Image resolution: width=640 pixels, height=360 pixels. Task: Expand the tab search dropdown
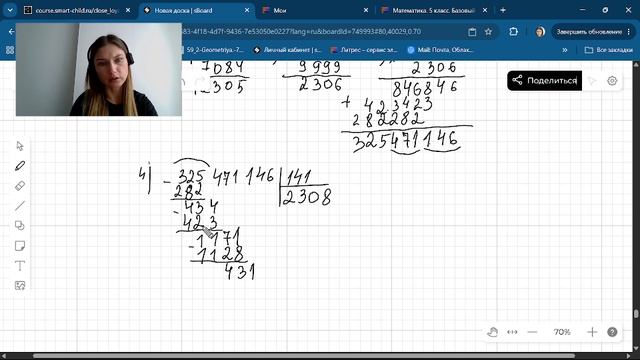[x=10, y=10]
